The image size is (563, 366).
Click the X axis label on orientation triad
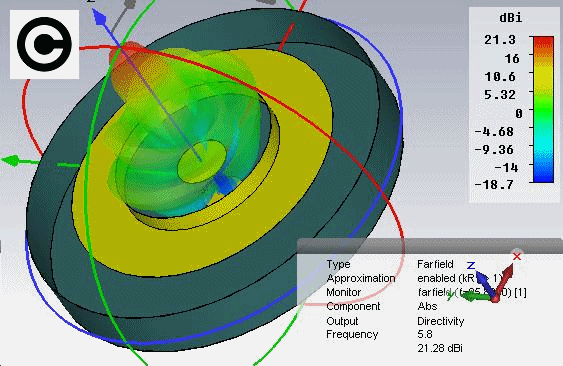(x=517, y=256)
